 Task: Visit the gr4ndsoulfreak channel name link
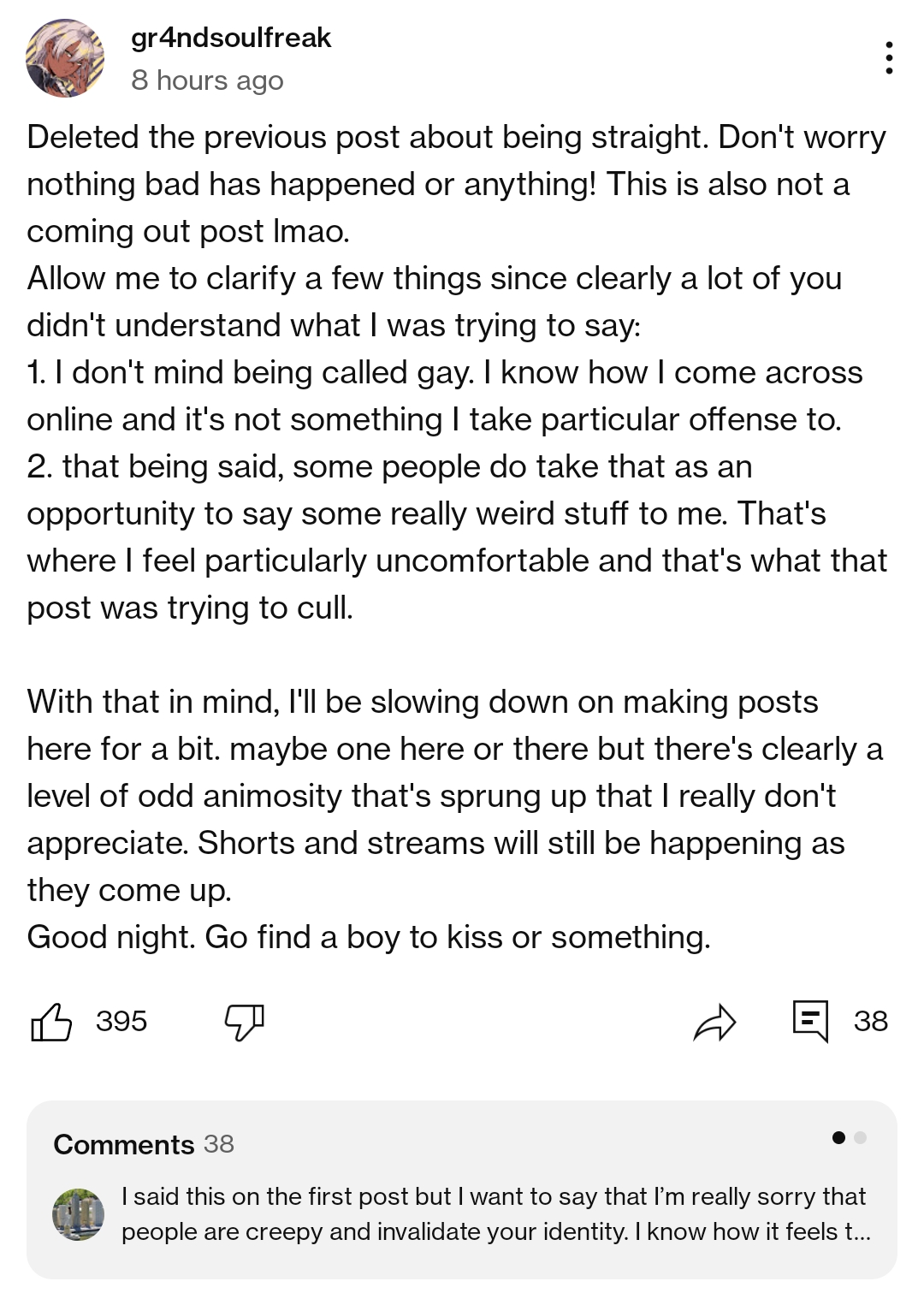coord(231,38)
